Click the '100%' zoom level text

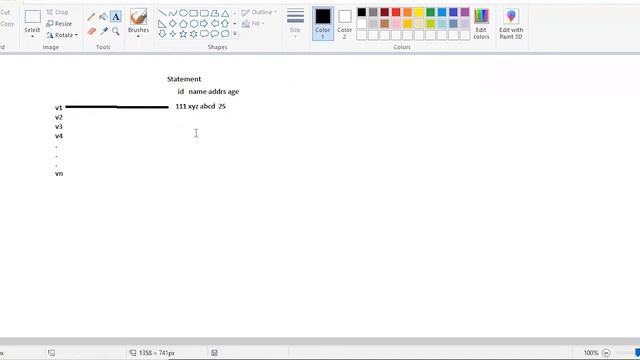(591, 353)
